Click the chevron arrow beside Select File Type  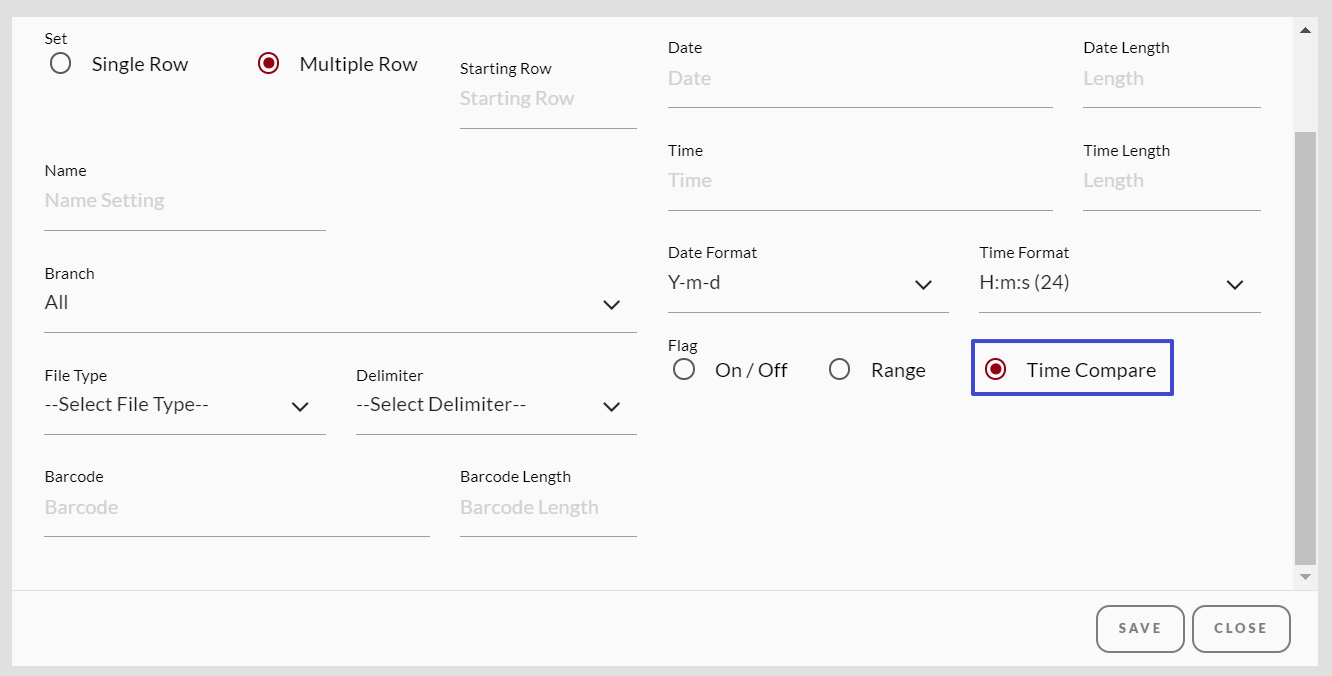[300, 406]
